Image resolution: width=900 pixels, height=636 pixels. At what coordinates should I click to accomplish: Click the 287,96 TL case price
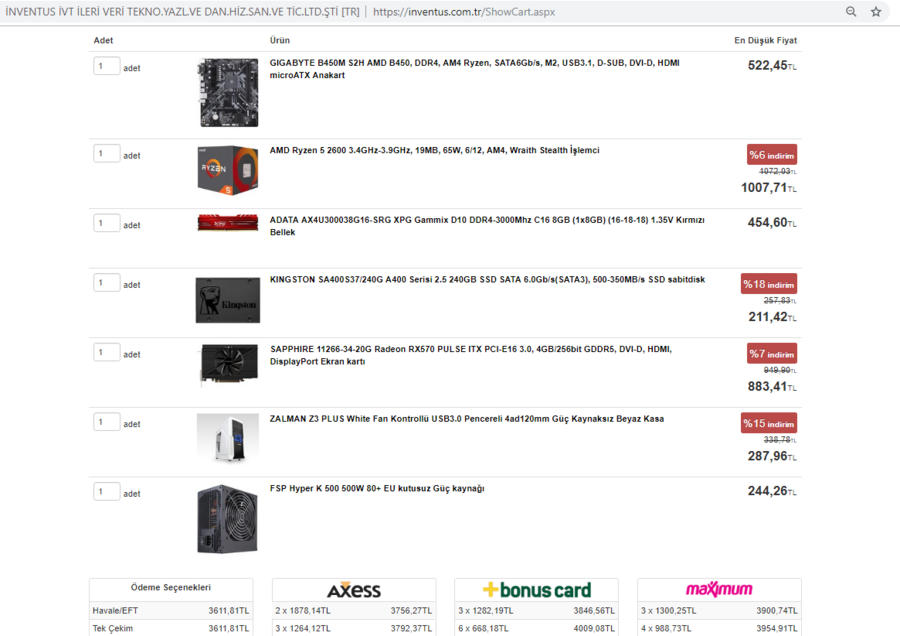772,456
